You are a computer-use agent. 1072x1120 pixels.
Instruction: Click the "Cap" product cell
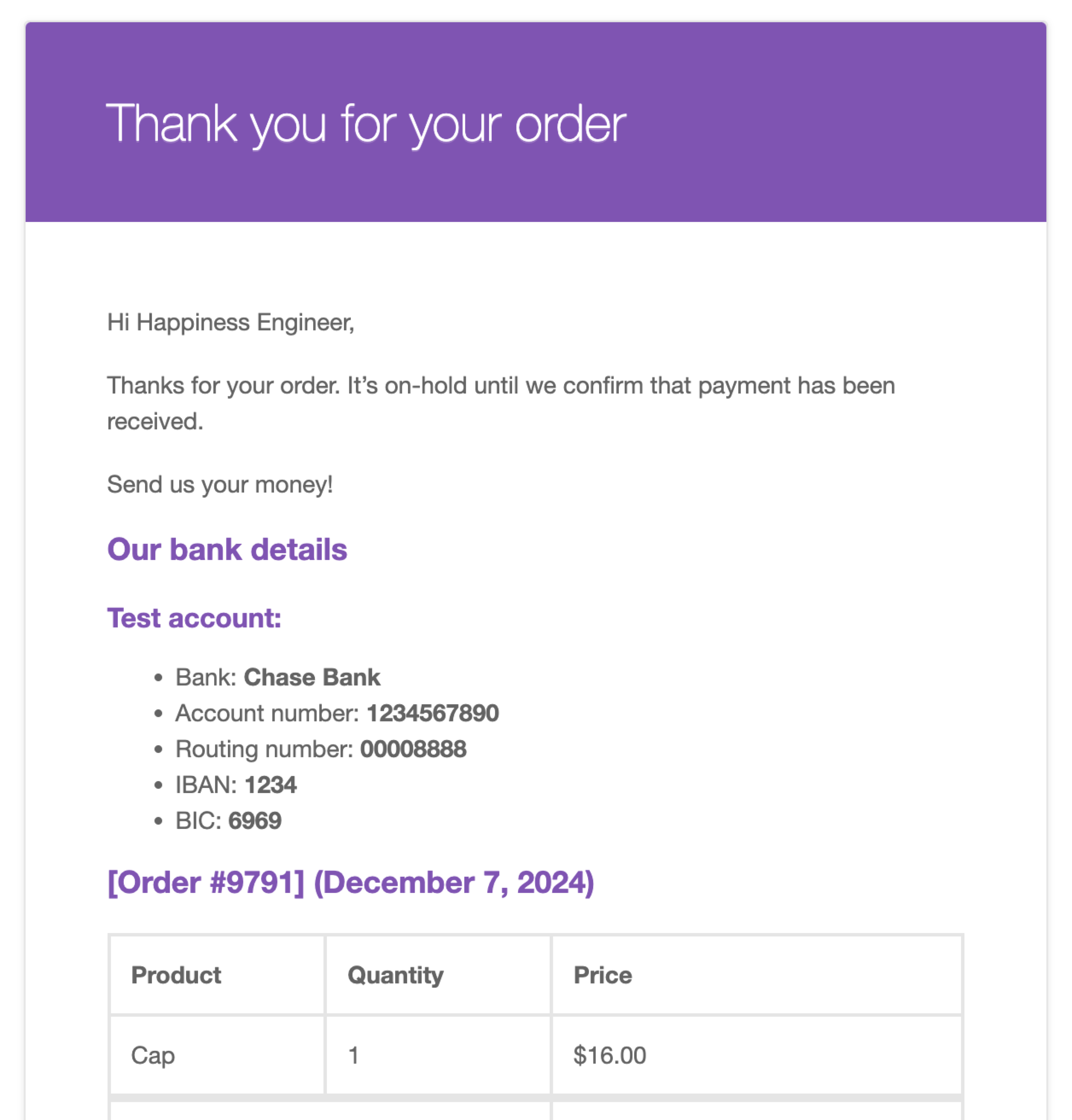pyautogui.click(x=153, y=1056)
